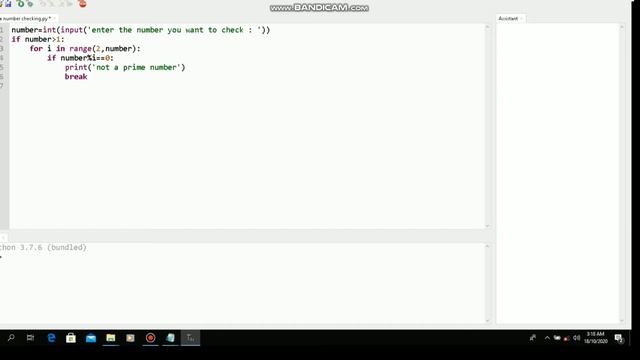Click the red Stop/Restart backend button
Screen dimensions: 640x360
point(82,4)
